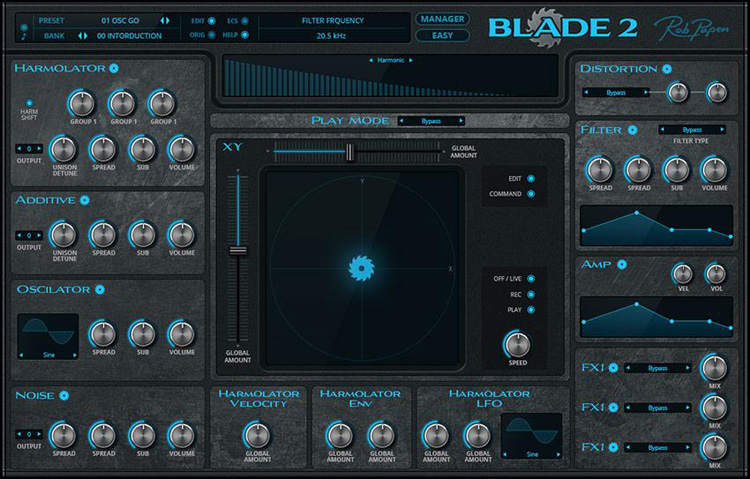Click the Unison Detune knob in Harmolator
Viewport: 750px width, 479px height.
click(64, 149)
